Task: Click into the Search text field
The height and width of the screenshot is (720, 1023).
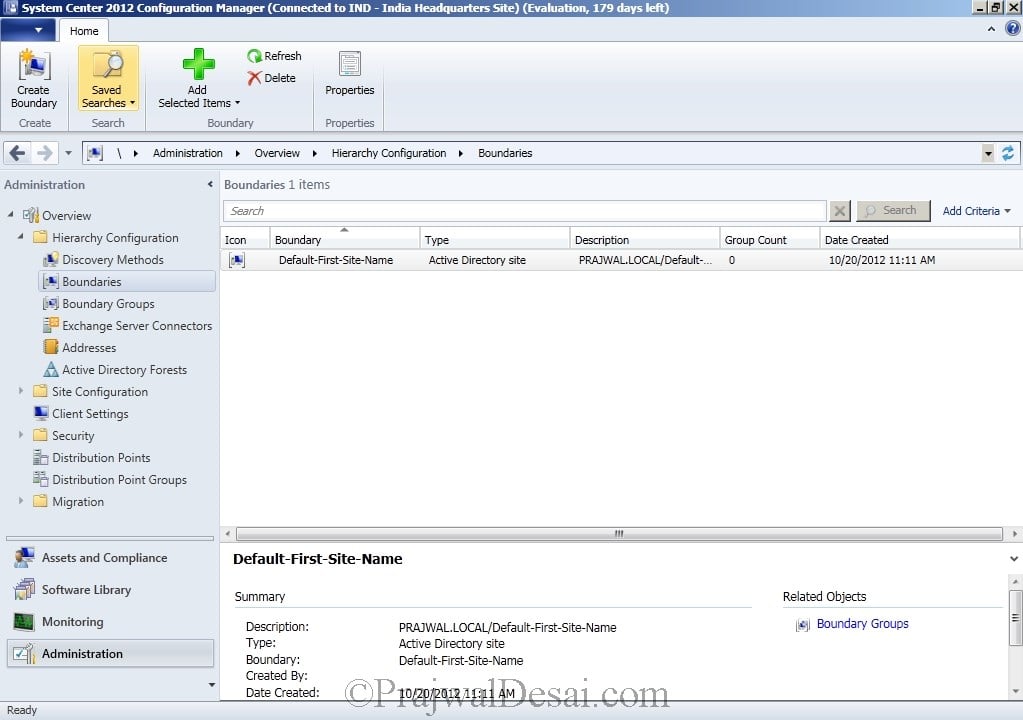Action: click(525, 211)
